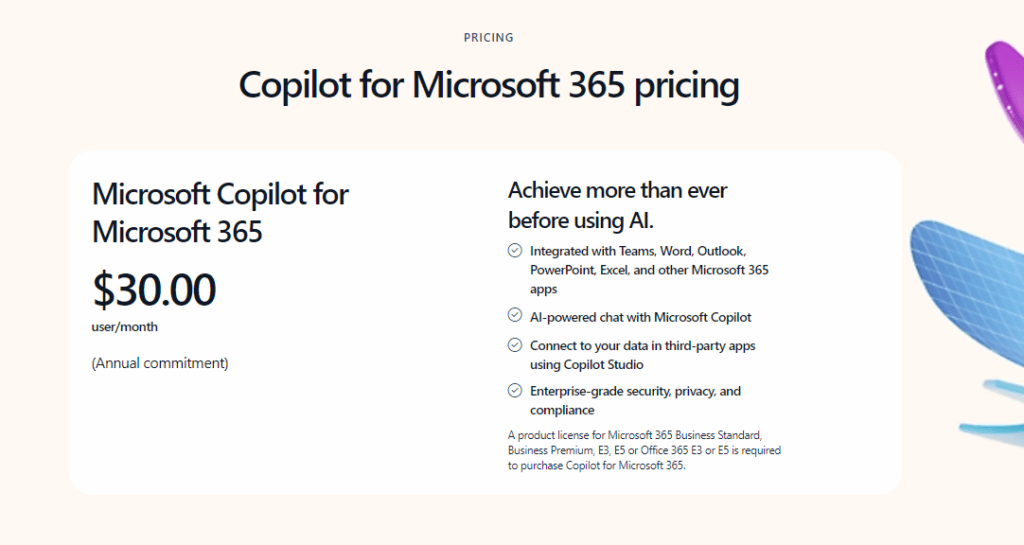Click the 'user/month' billing label
1024x545 pixels.
point(125,327)
